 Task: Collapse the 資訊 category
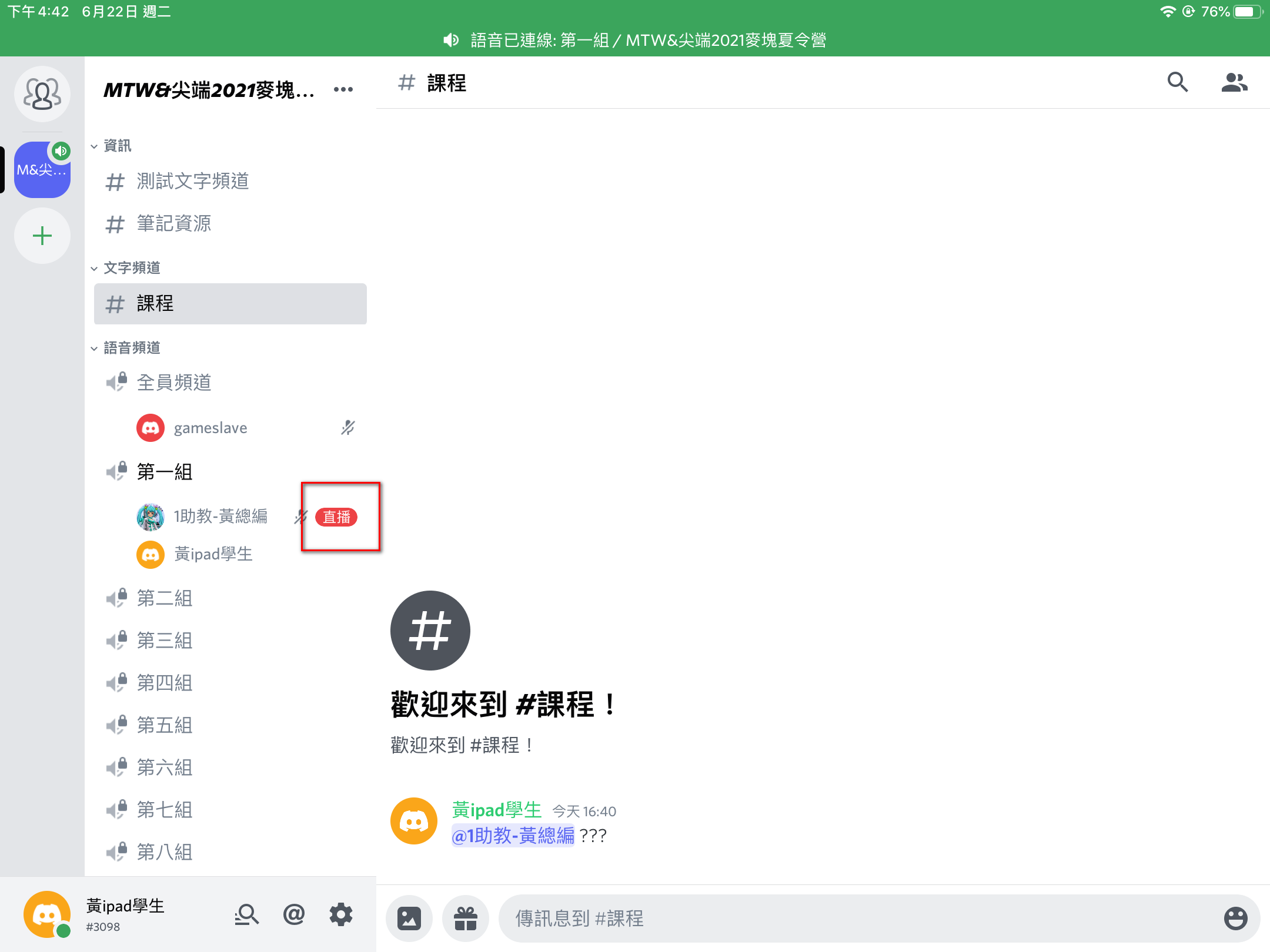[x=116, y=146]
